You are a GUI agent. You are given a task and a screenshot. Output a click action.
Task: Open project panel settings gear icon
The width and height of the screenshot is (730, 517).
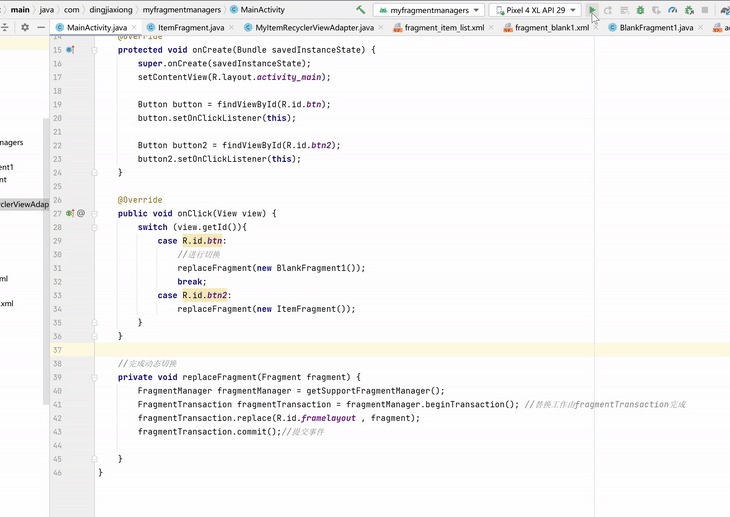pyautogui.click(x=25, y=28)
